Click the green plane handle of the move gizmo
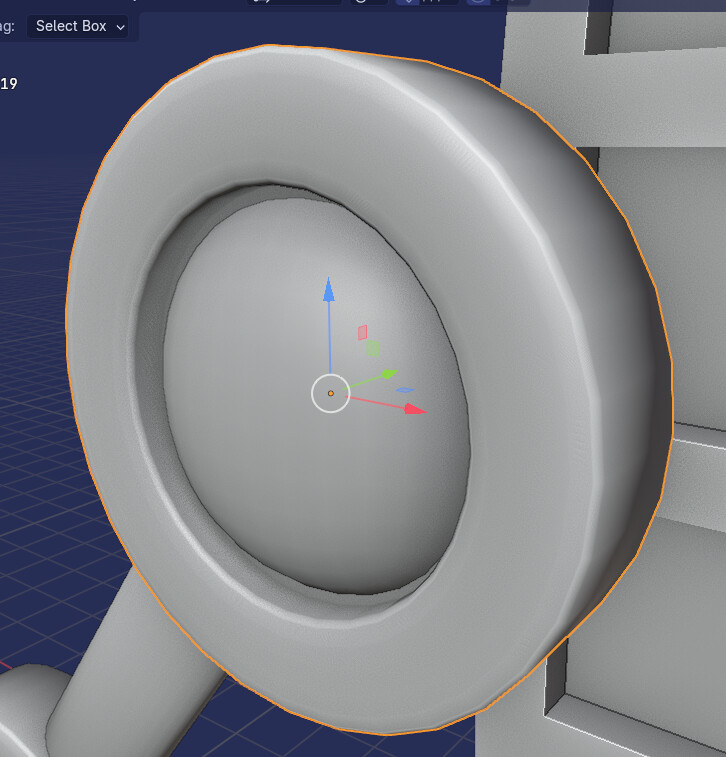The image size is (726, 757). (x=373, y=348)
